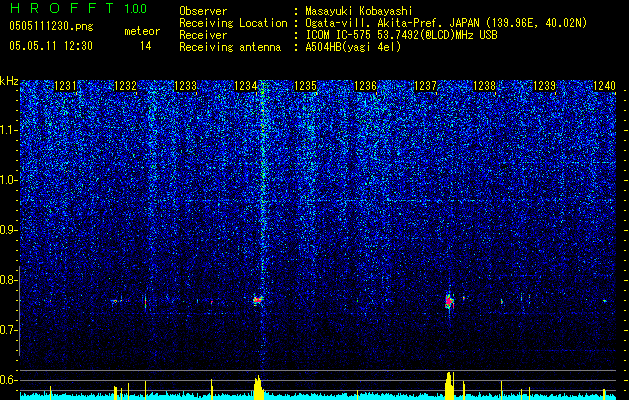629x400 pixels.
Task: Click the 1238 time marker
Action: 485,86
